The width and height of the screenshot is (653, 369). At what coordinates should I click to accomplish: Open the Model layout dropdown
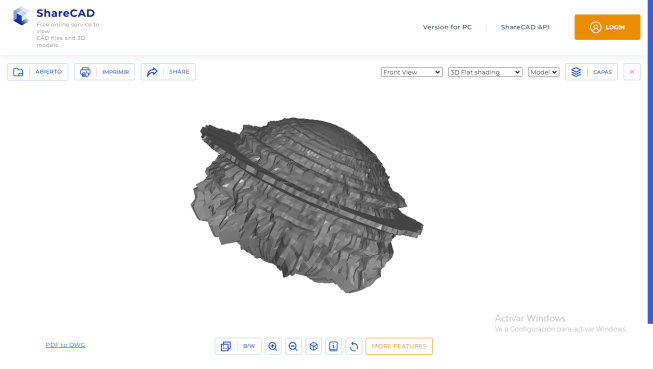[543, 72]
